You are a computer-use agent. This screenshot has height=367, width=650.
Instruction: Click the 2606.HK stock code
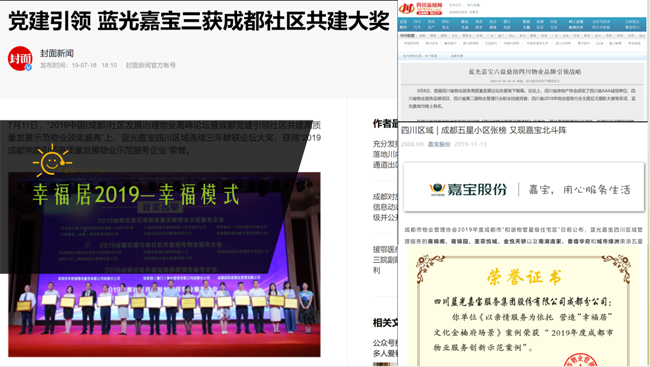[x=412, y=144]
